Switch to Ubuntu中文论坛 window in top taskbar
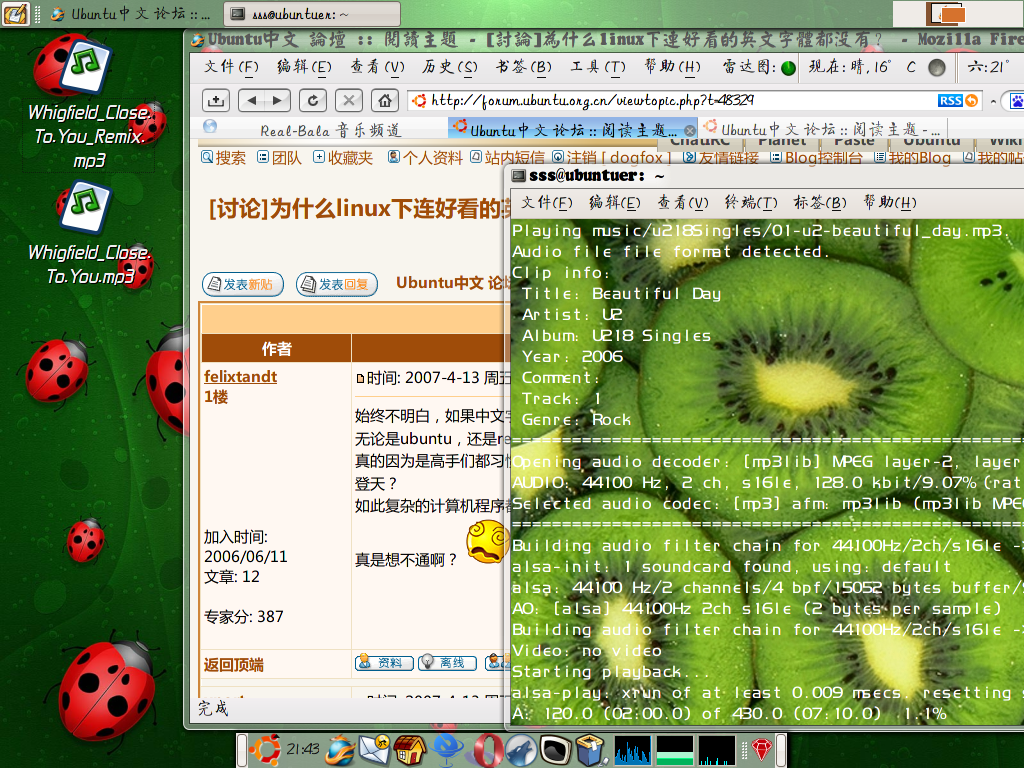Image resolution: width=1024 pixels, height=768 pixels. (x=131, y=14)
